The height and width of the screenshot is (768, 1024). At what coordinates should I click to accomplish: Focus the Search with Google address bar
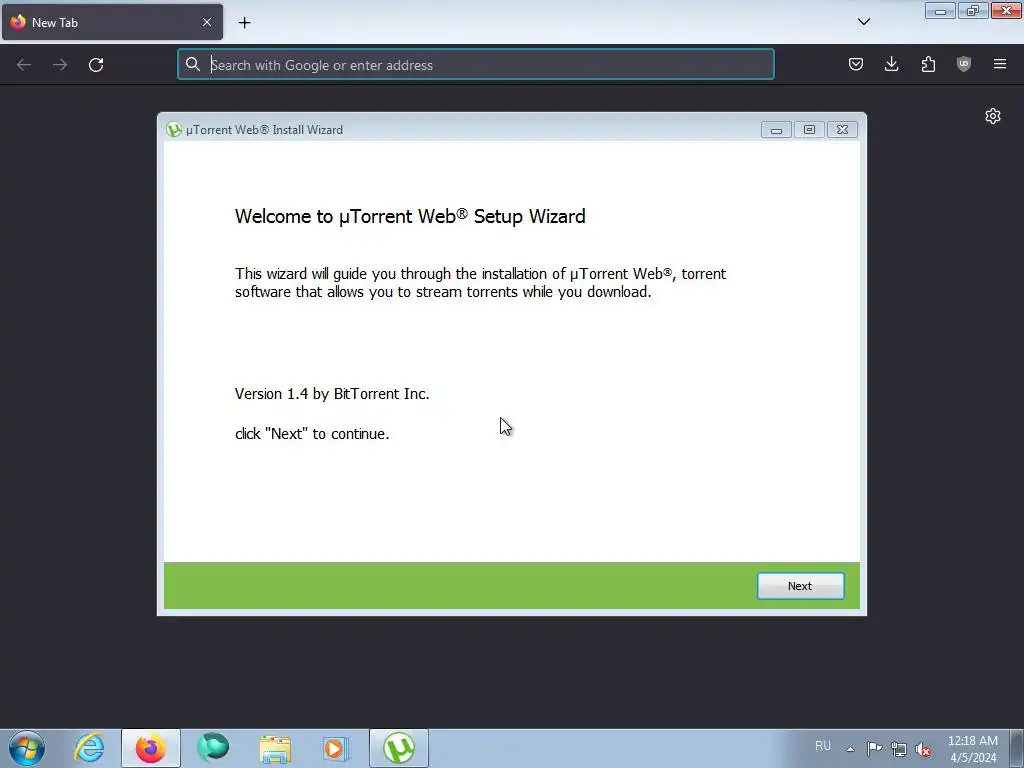[475, 65]
